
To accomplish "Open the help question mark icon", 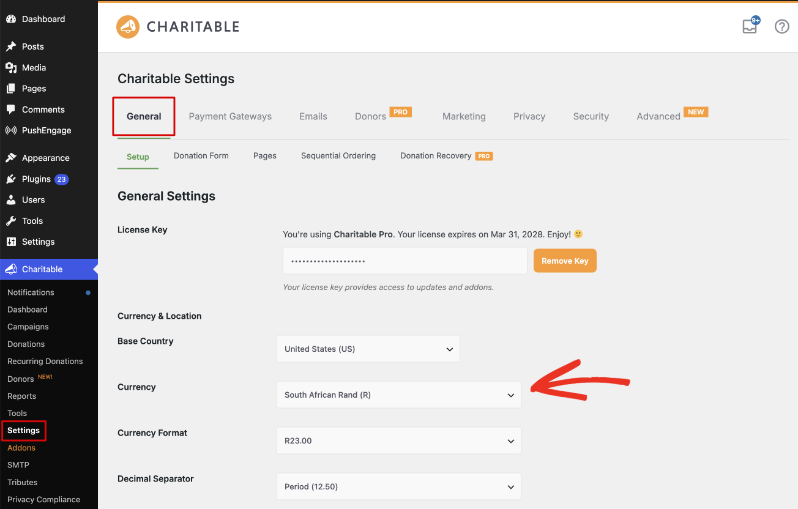I will click(782, 26).
